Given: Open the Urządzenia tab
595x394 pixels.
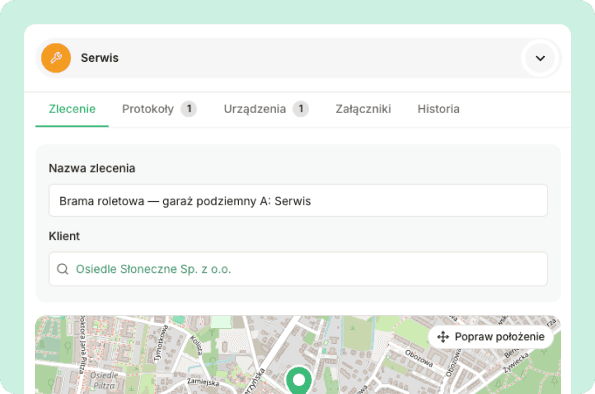Looking at the screenshot, I should (x=266, y=109).
